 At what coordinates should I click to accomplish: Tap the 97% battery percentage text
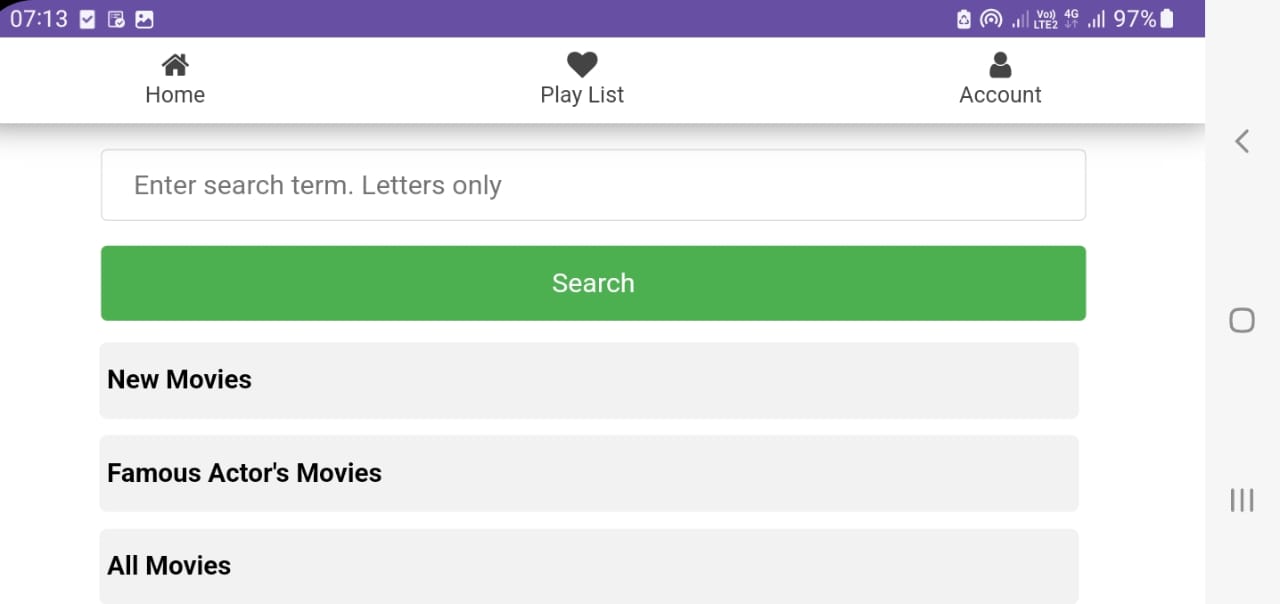coord(1134,19)
